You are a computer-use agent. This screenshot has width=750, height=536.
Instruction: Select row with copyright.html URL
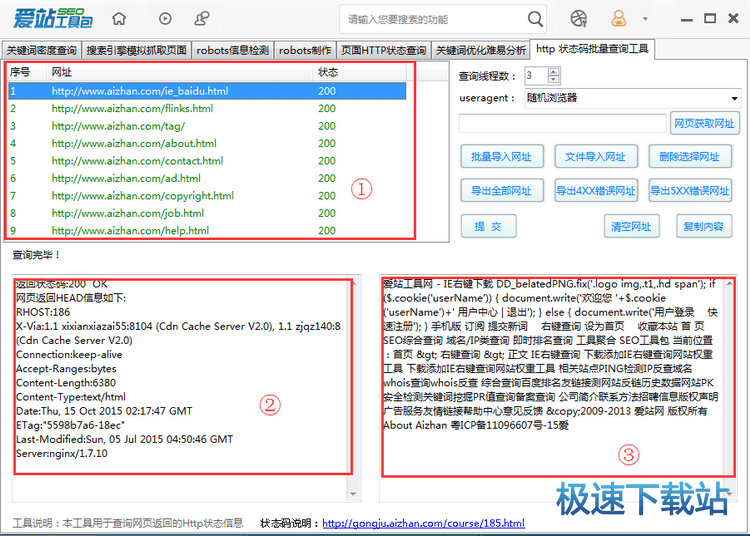tap(207, 196)
